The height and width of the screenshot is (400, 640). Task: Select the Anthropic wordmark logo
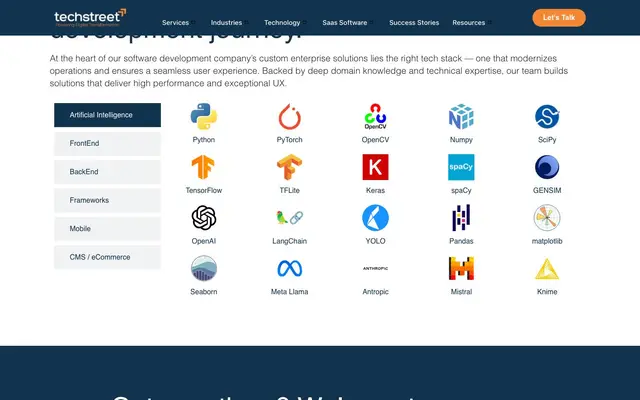375,268
